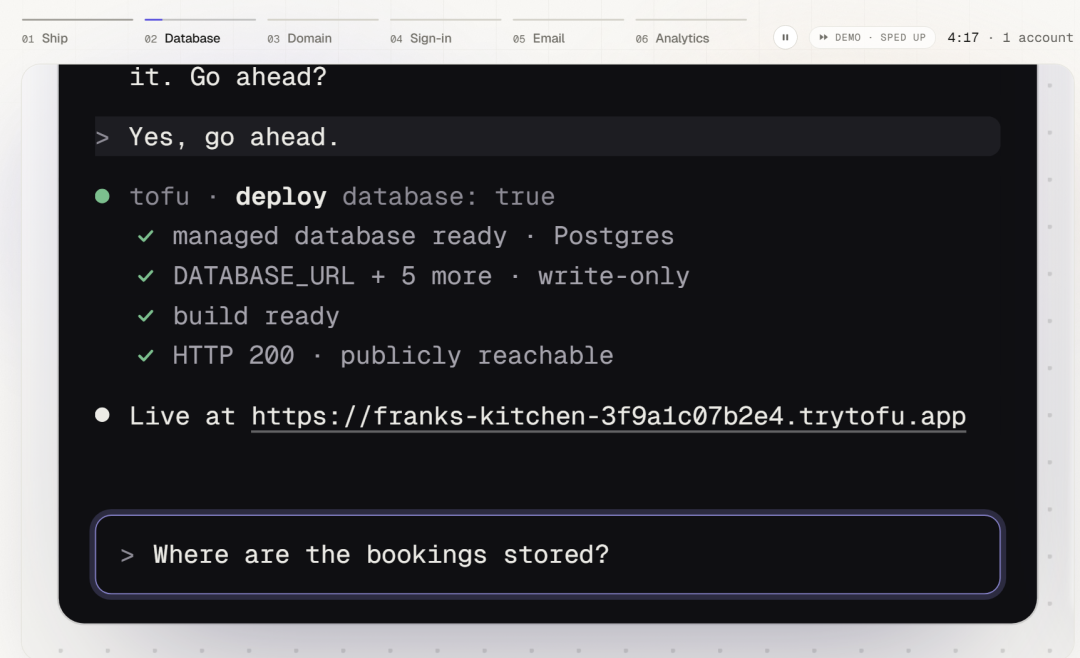This screenshot has width=1080, height=658.
Task: Click the 'HTTP 200 · publicly reachable' text
Action: point(393,356)
